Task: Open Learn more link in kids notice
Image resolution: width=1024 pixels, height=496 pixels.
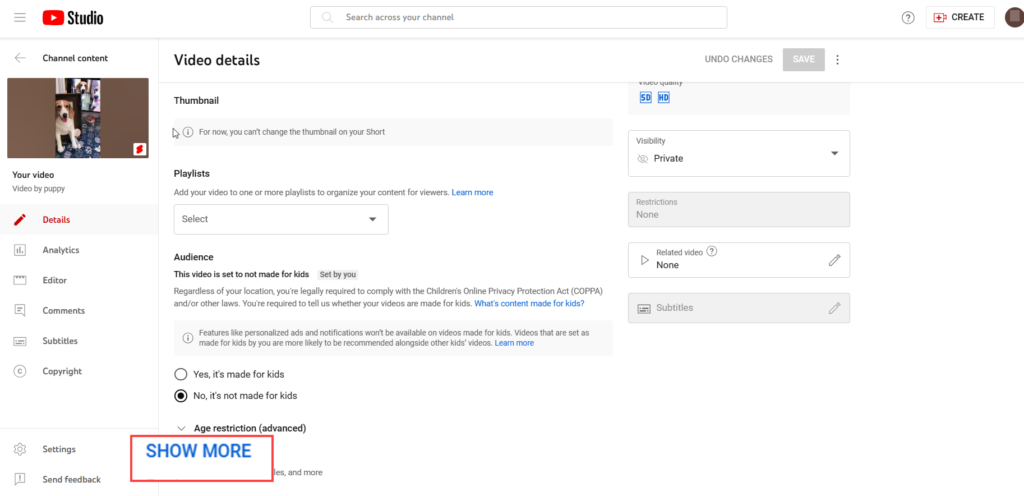Action: pos(514,343)
